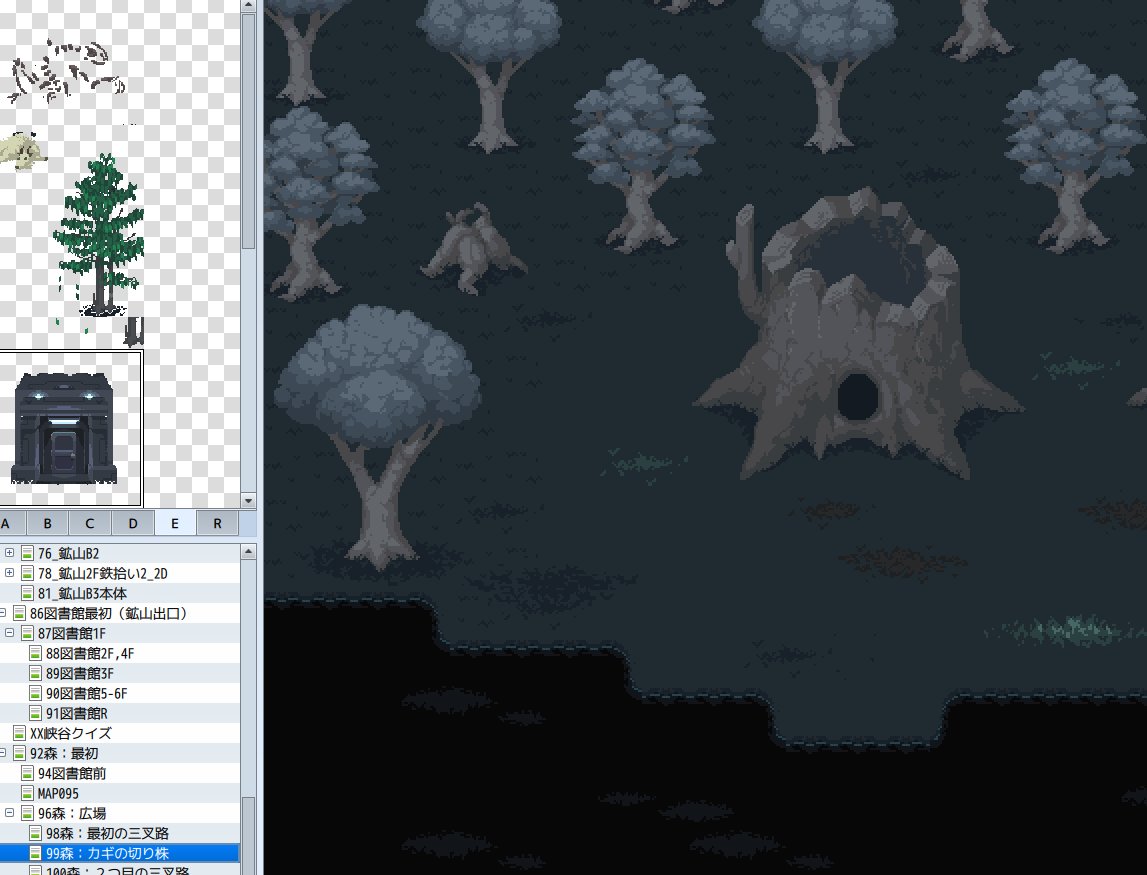The image size is (1147, 875).
Task: Select the 89図書館3F map
Action: [80, 673]
